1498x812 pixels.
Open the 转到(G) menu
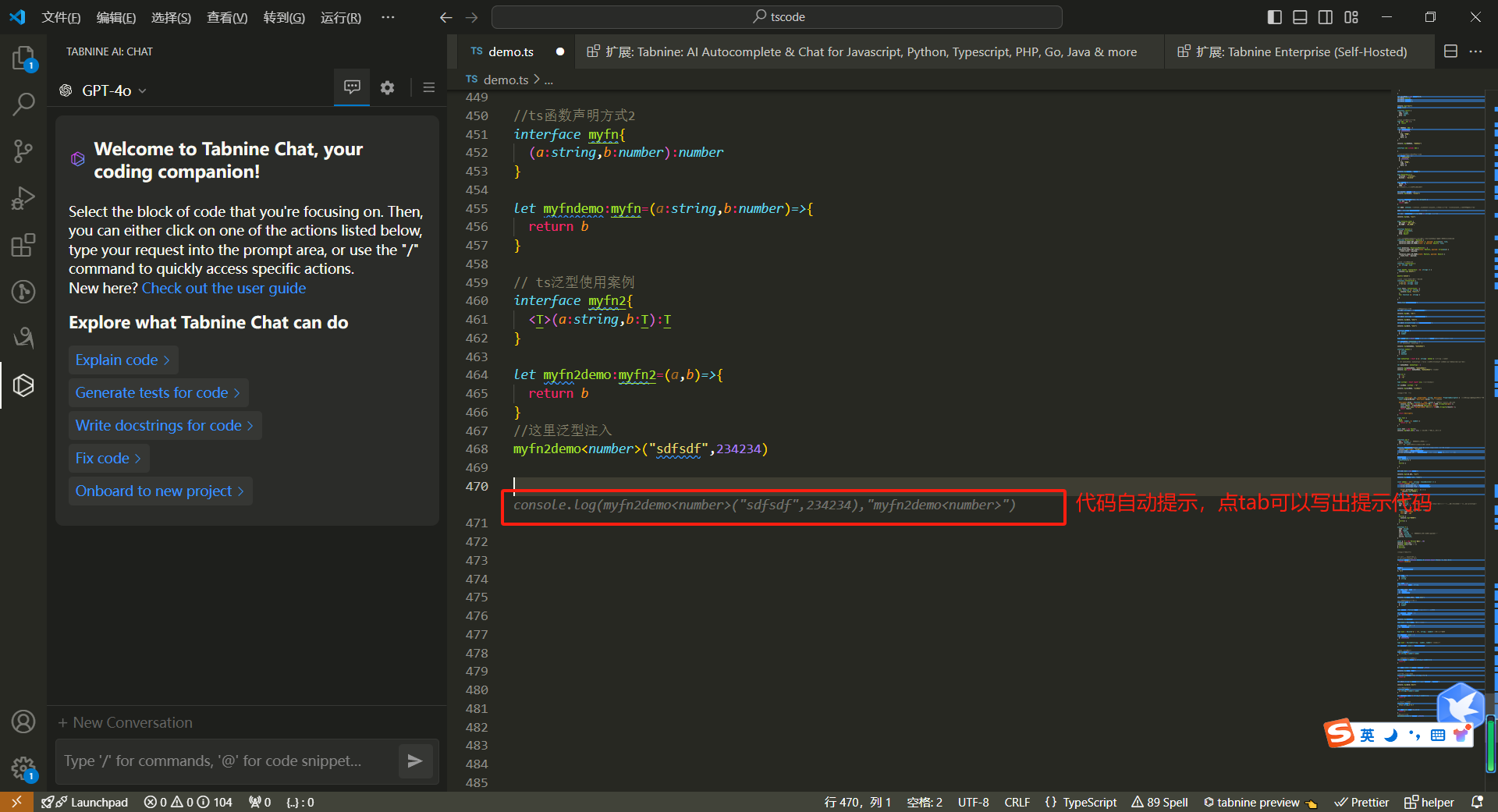coord(284,17)
